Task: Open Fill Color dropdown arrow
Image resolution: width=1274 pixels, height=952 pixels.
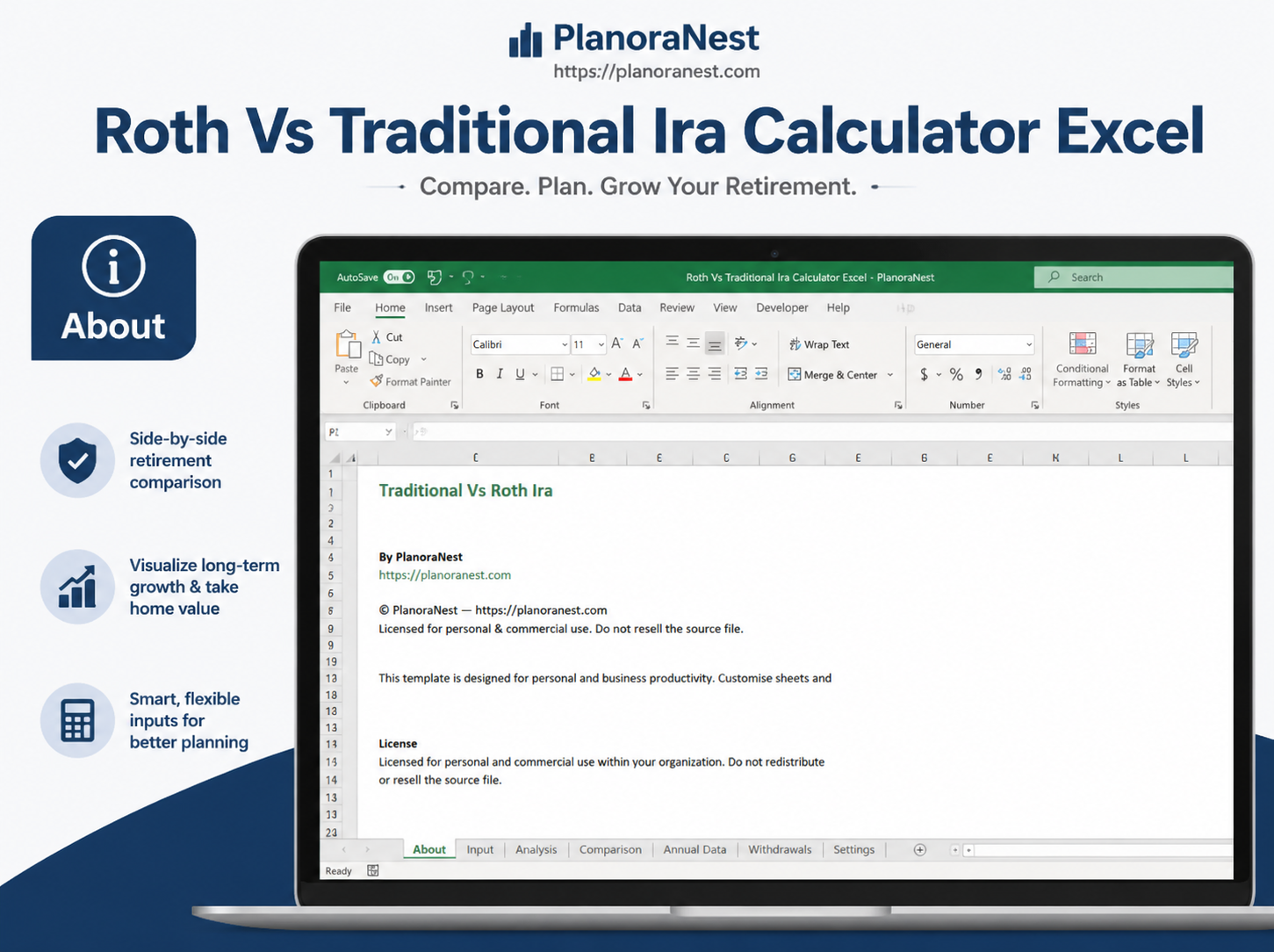Action: coord(608,375)
